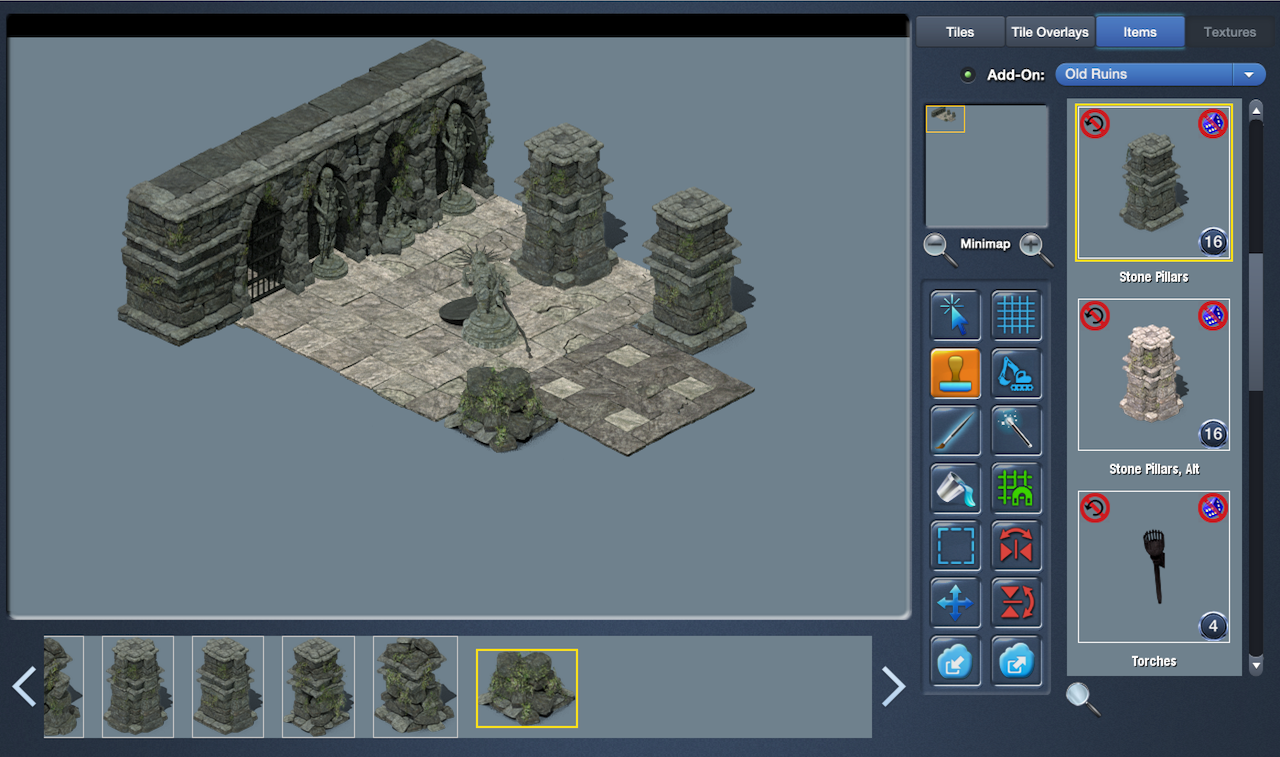
Task: Click the green grid dungeon tool
Action: 1016,488
